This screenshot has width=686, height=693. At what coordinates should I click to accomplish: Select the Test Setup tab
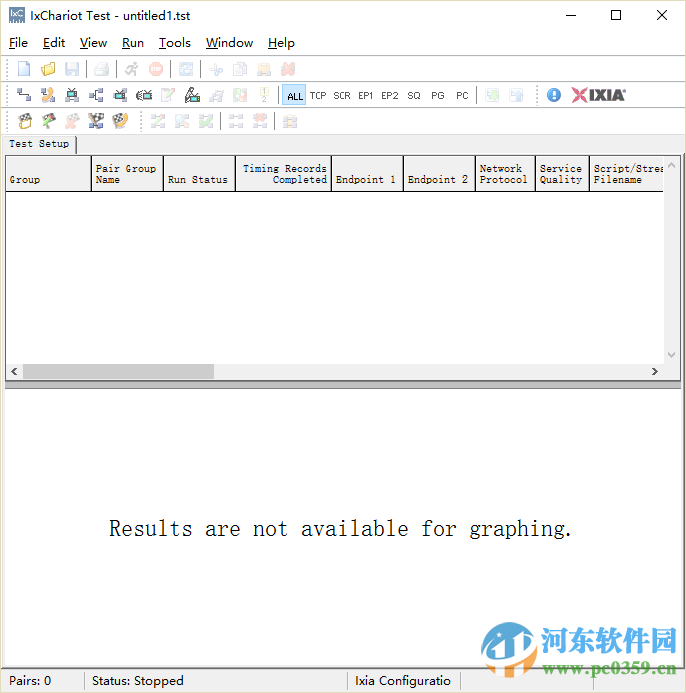pos(39,144)
